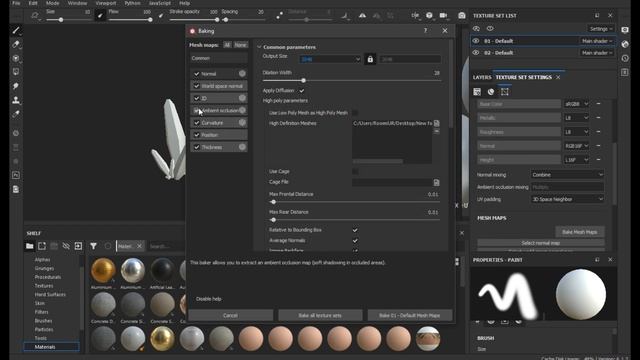Open the camera render icon

click(462, 16)
